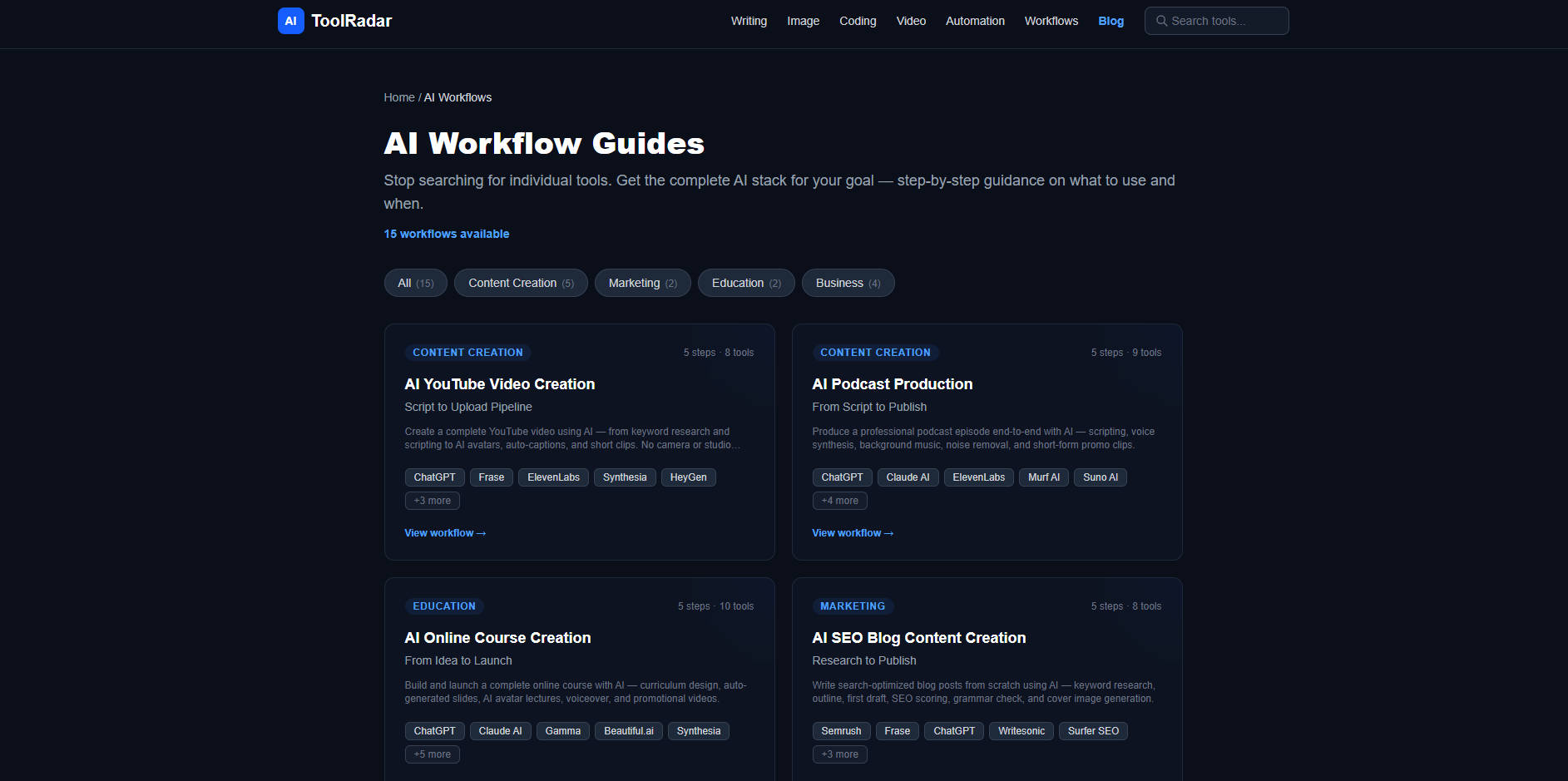Click Content Creation badge on YouTube card
Viewport: 1568px width, 781px height.
click(x=467, y=353)
